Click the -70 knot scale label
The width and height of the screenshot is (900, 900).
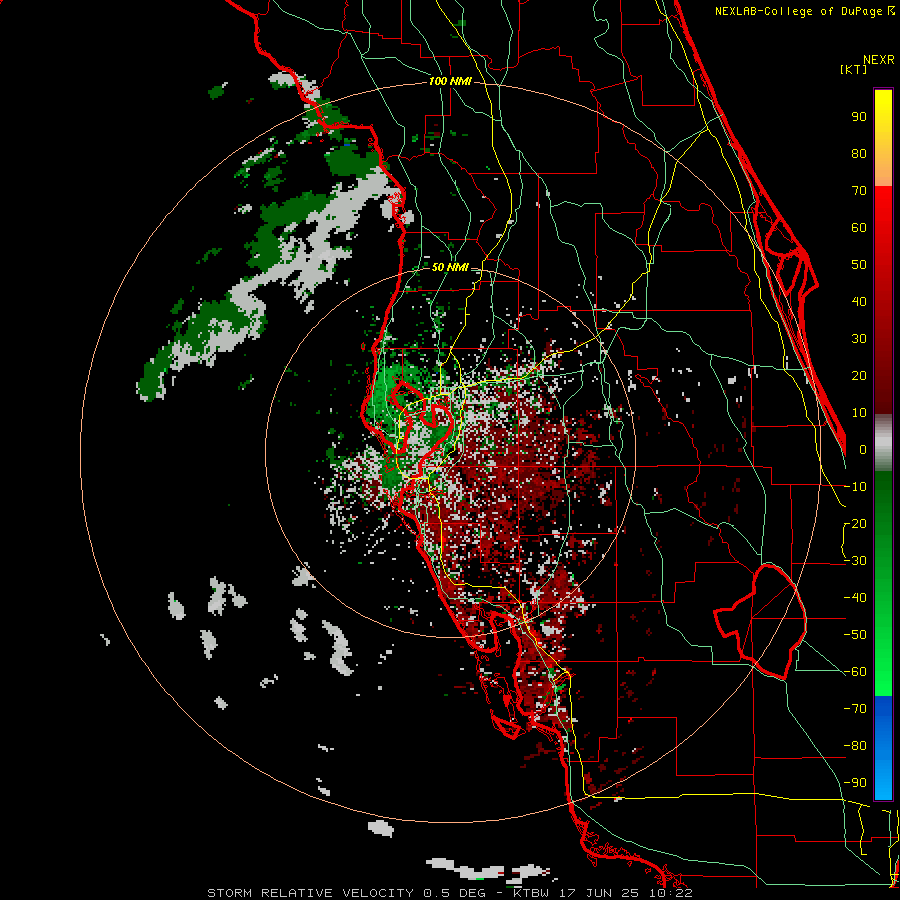point(855,709)
